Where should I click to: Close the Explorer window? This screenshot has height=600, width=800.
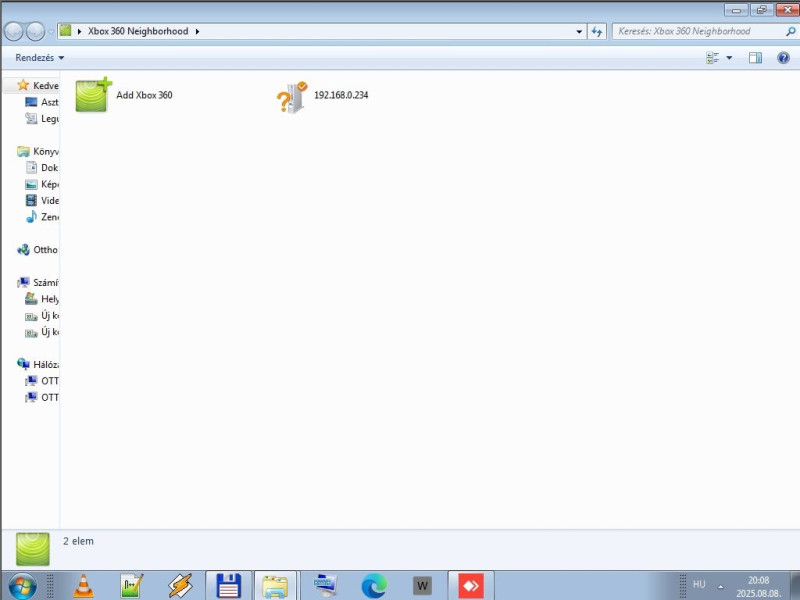(x=787, y=10)
